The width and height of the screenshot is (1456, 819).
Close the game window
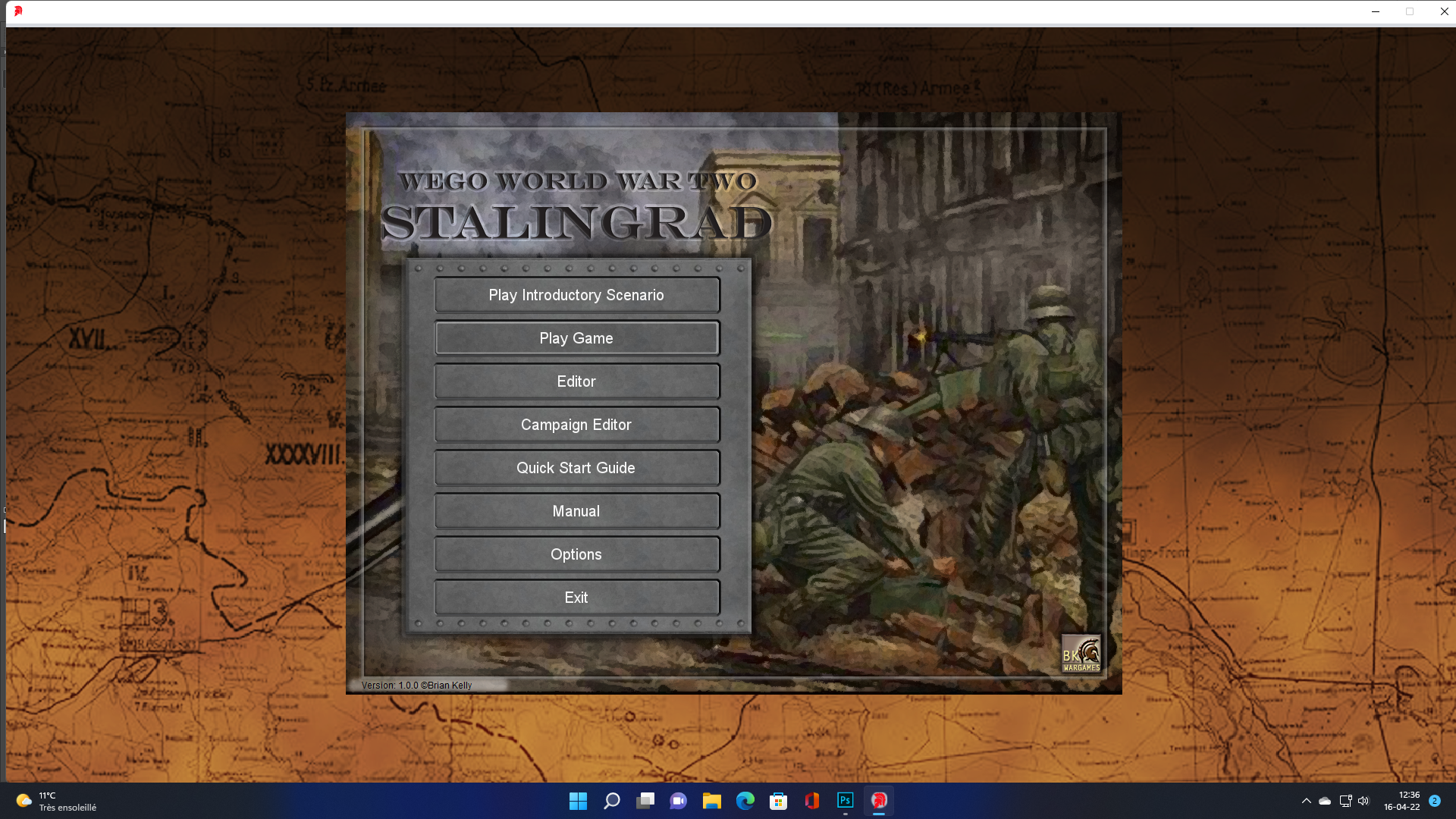pyautogui.click(x=1444, y=11)
